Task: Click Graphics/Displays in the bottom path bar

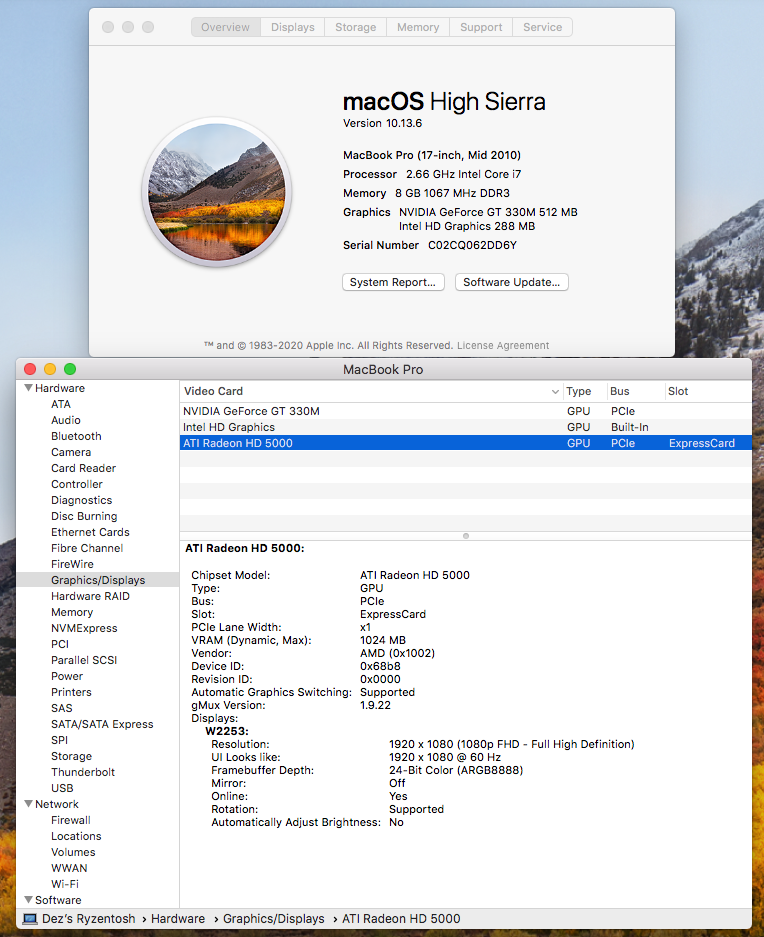Action: point(274,918)
